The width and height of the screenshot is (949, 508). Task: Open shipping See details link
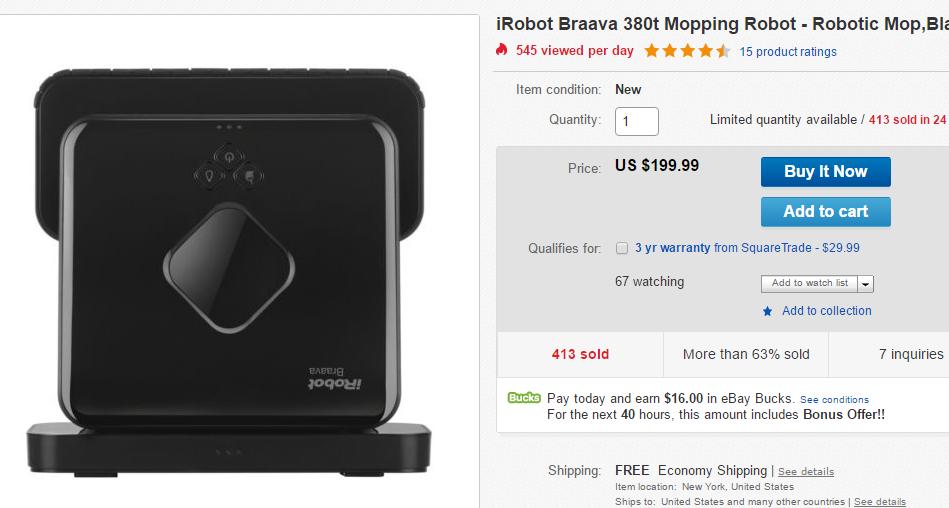tap(805, 471)
